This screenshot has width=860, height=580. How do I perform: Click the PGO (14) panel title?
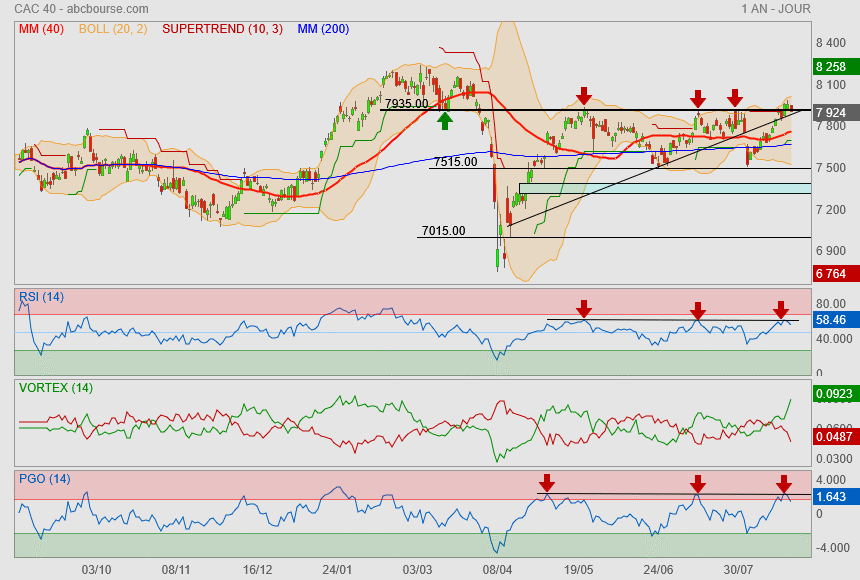[x=45, y=478]
